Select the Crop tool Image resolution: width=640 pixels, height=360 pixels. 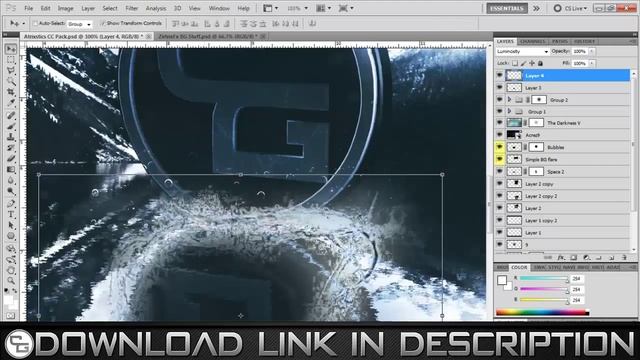(x=11, y=92)
